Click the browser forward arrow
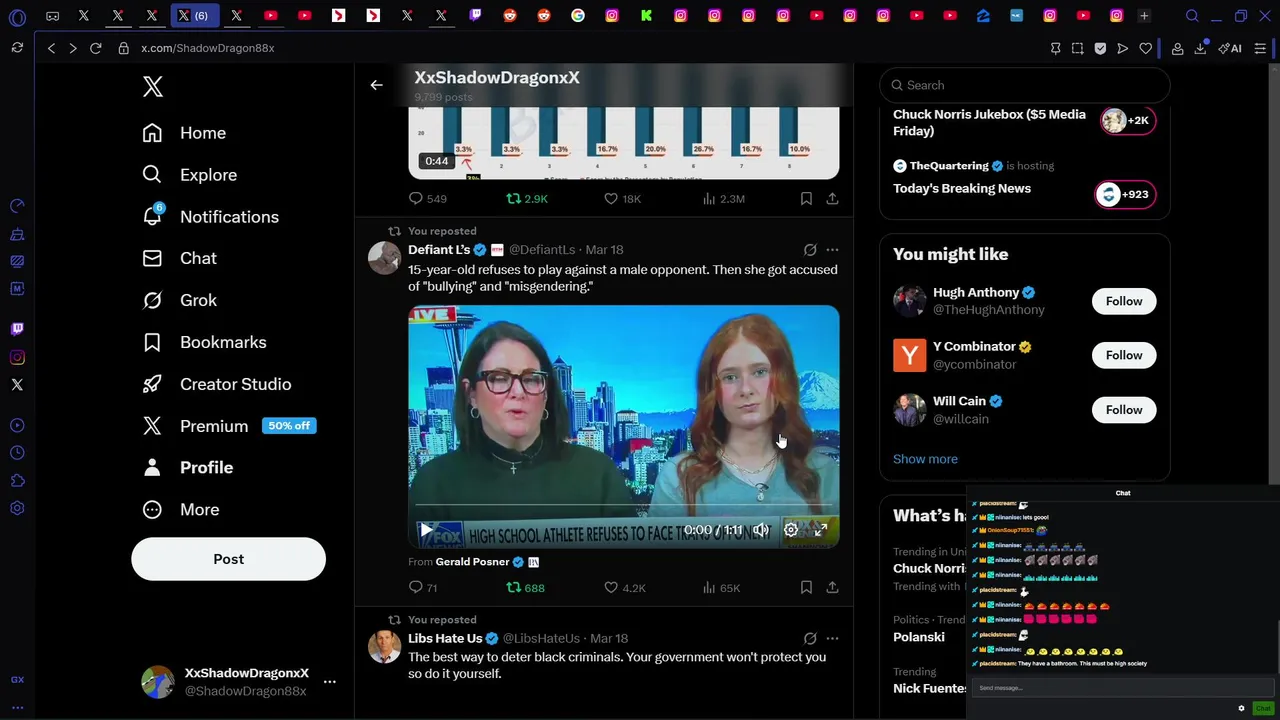This screenshot has height=720, width=1280. pyautogui.click(x=72, y=48)
